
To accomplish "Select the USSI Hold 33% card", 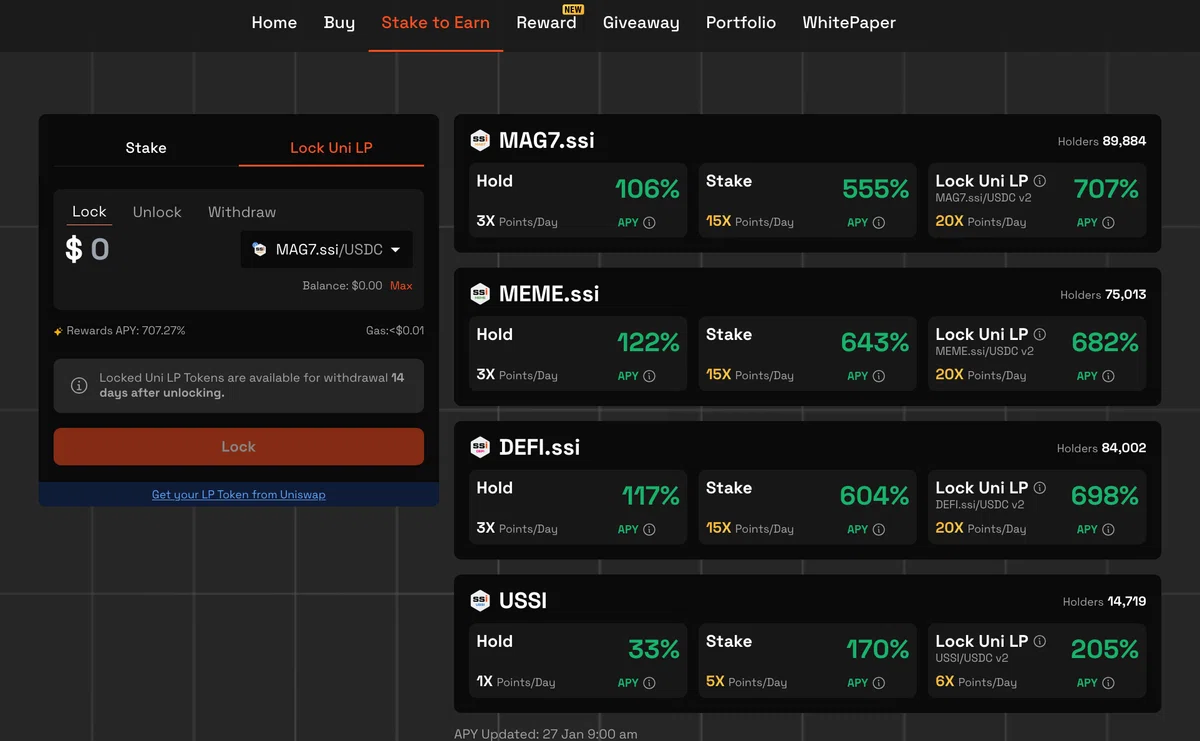I will 578,660.
